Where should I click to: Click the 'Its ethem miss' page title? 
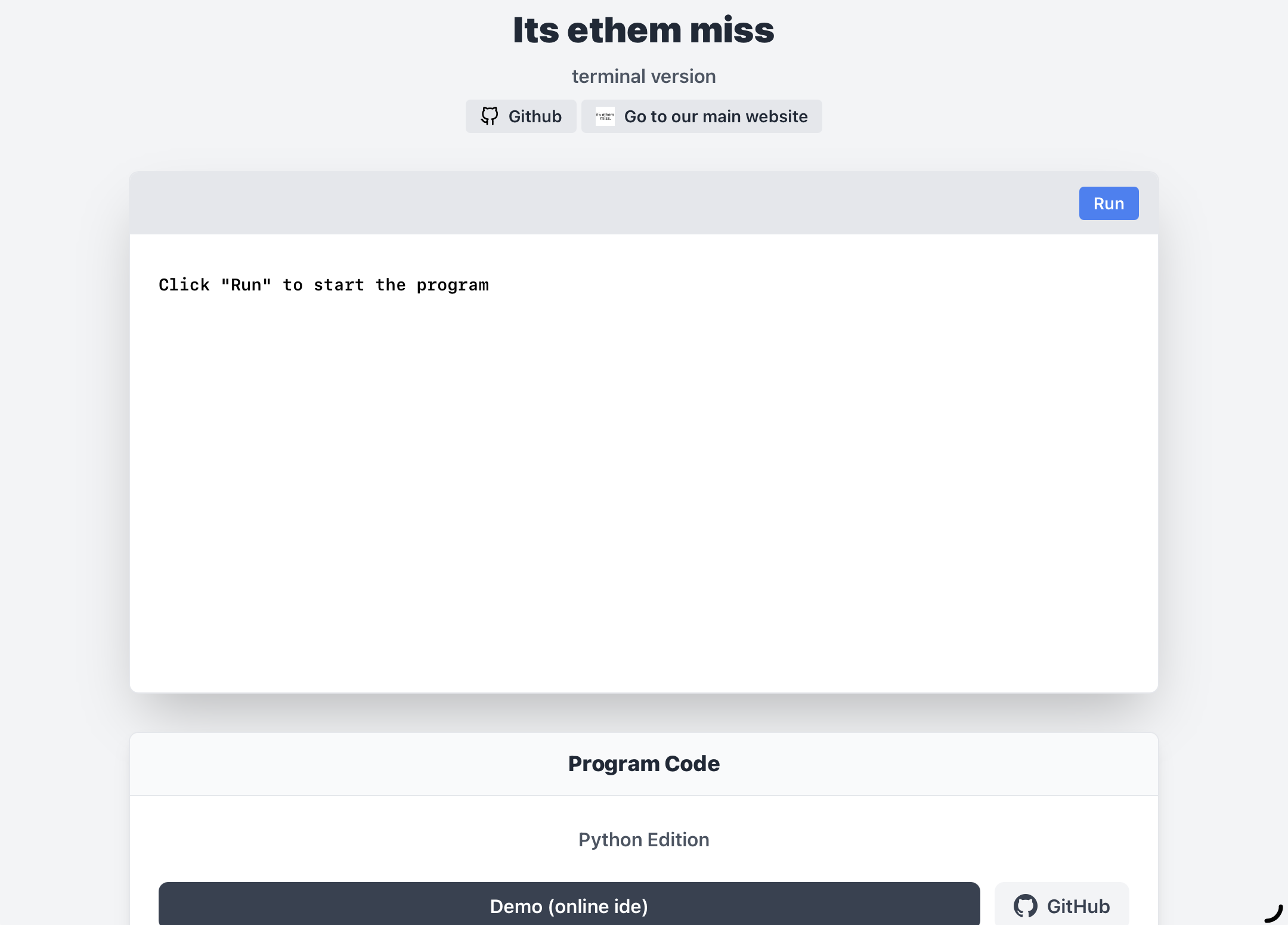[644, 30]
